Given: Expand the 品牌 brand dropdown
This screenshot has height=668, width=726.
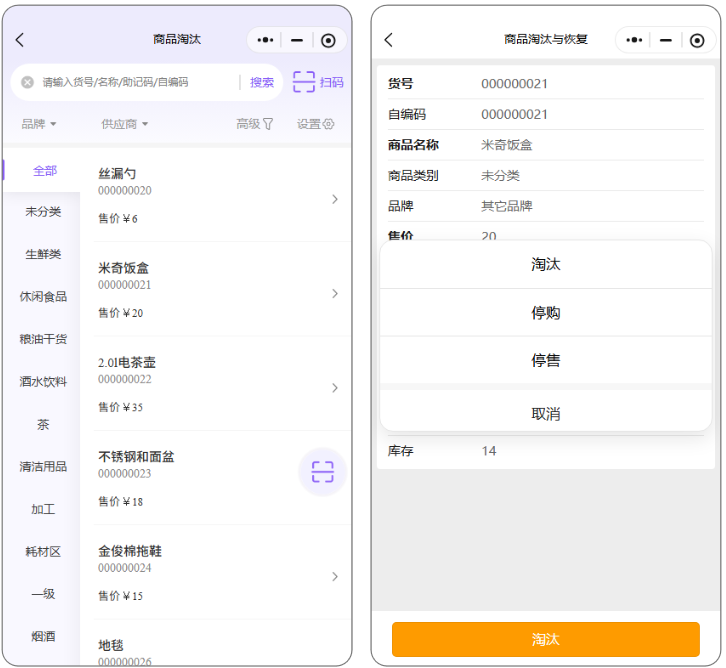Looking at the screenshot, I should click(x=39, y=124).
